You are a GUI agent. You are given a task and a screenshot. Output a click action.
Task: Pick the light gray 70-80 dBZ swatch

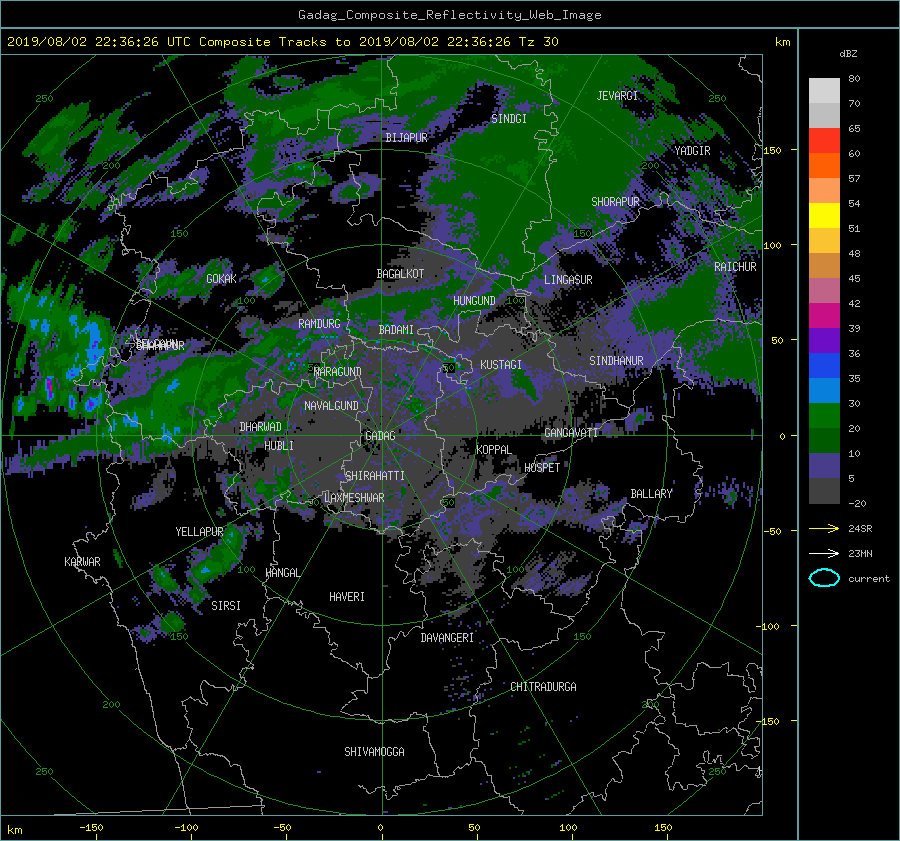click(x=824, y=91)
